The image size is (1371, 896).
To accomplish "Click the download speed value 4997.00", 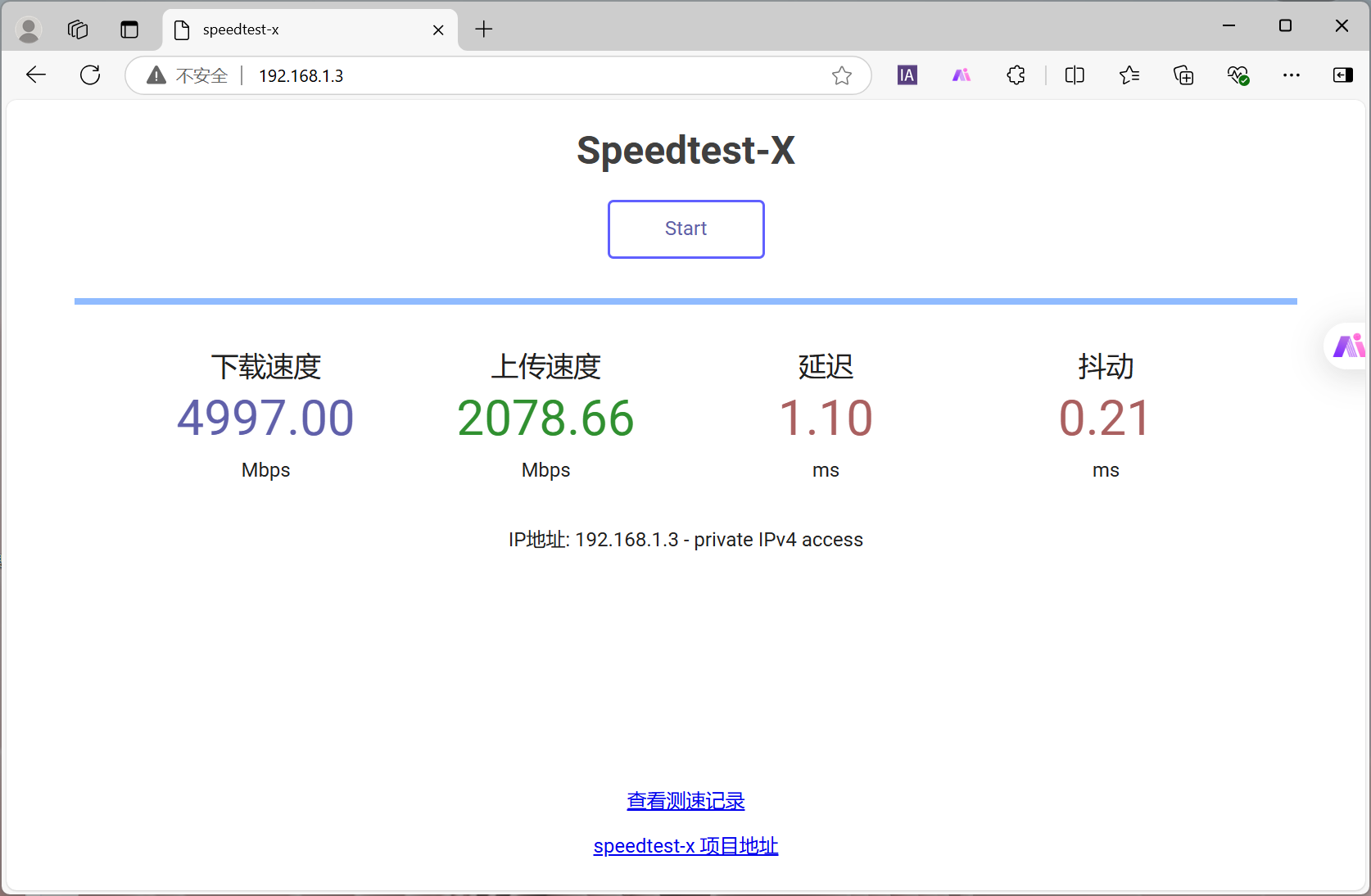I will pyautogui.click(x=265, y=418).
